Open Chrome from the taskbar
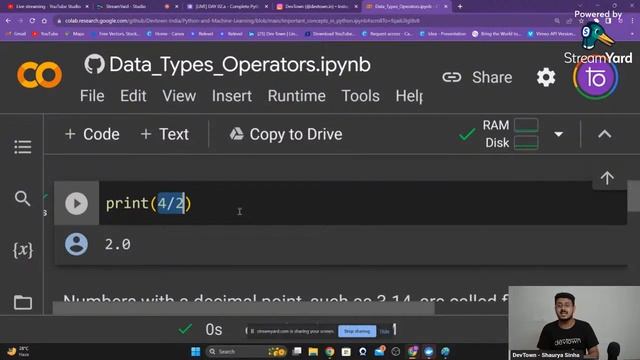 (329, 351)
